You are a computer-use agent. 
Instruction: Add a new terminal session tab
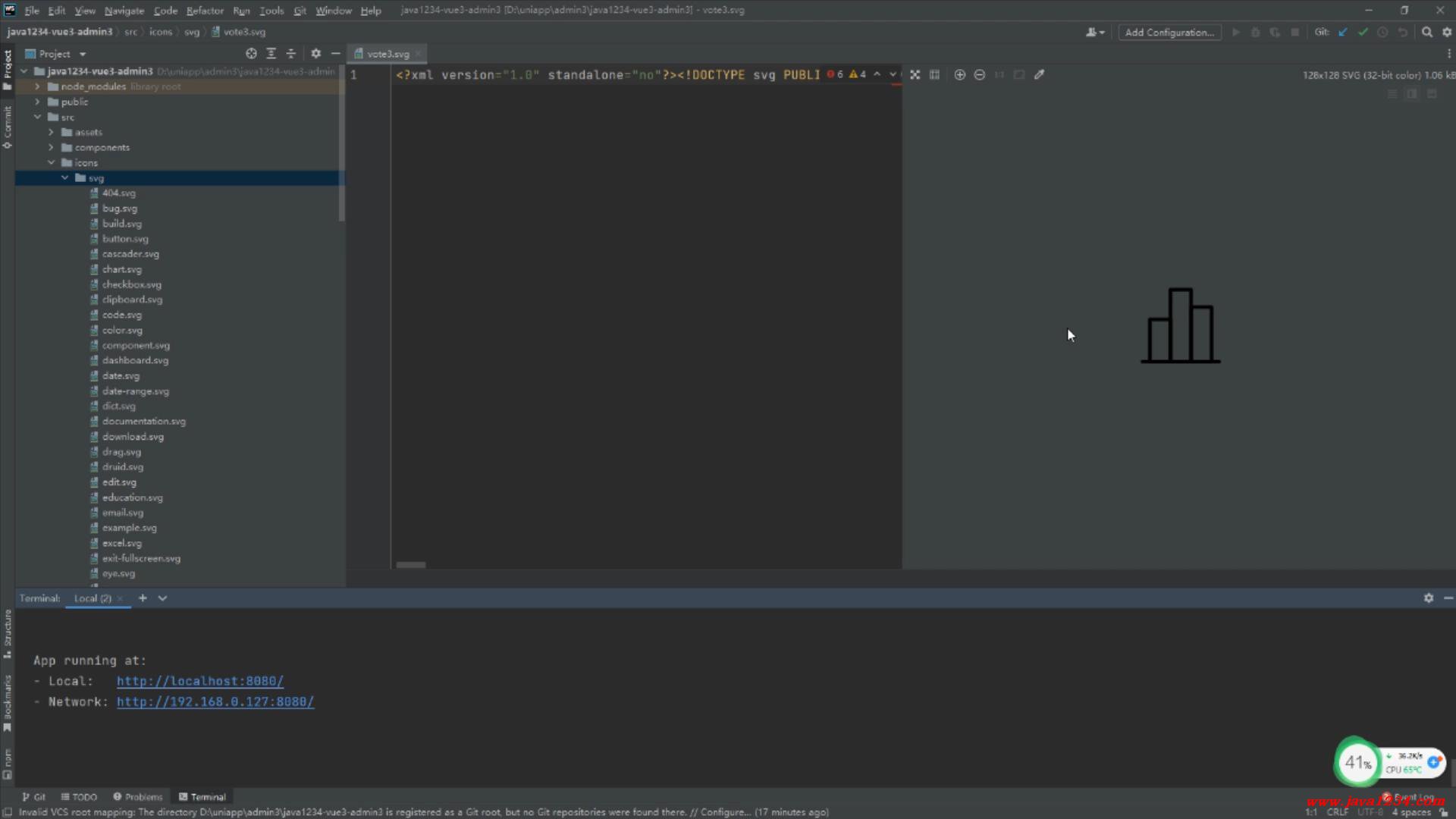143,598
